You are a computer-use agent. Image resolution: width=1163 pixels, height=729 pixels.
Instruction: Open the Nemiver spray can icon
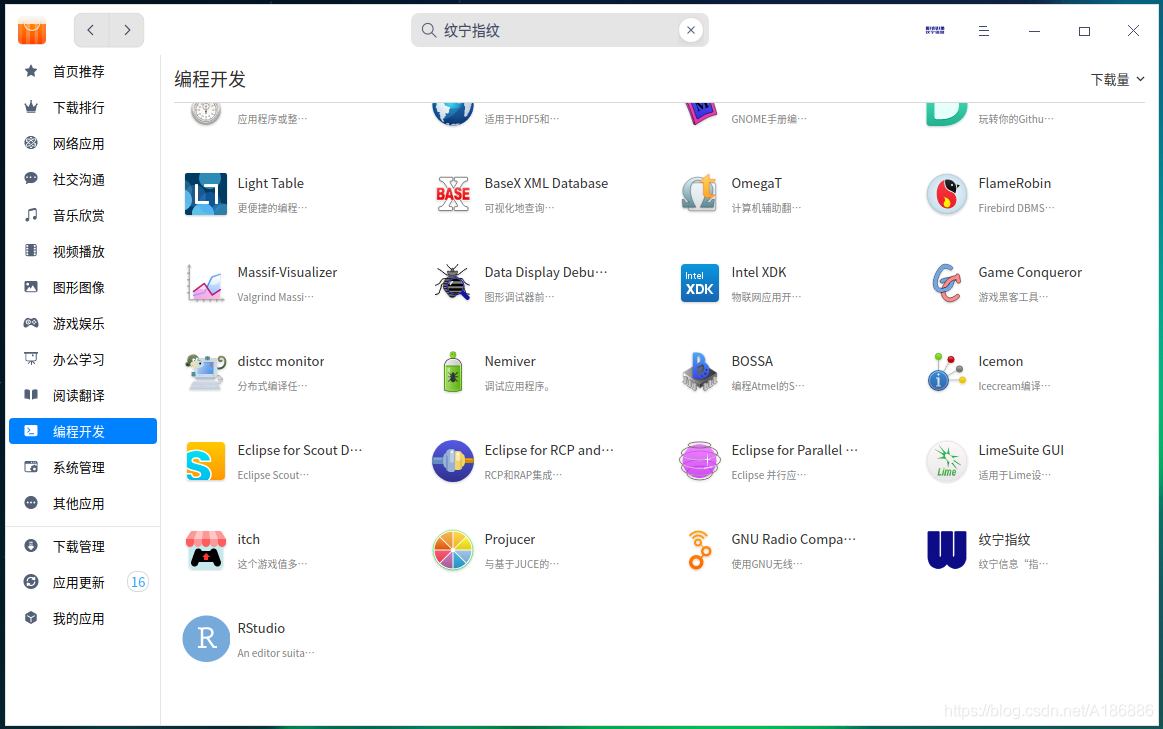pos(452,372)
